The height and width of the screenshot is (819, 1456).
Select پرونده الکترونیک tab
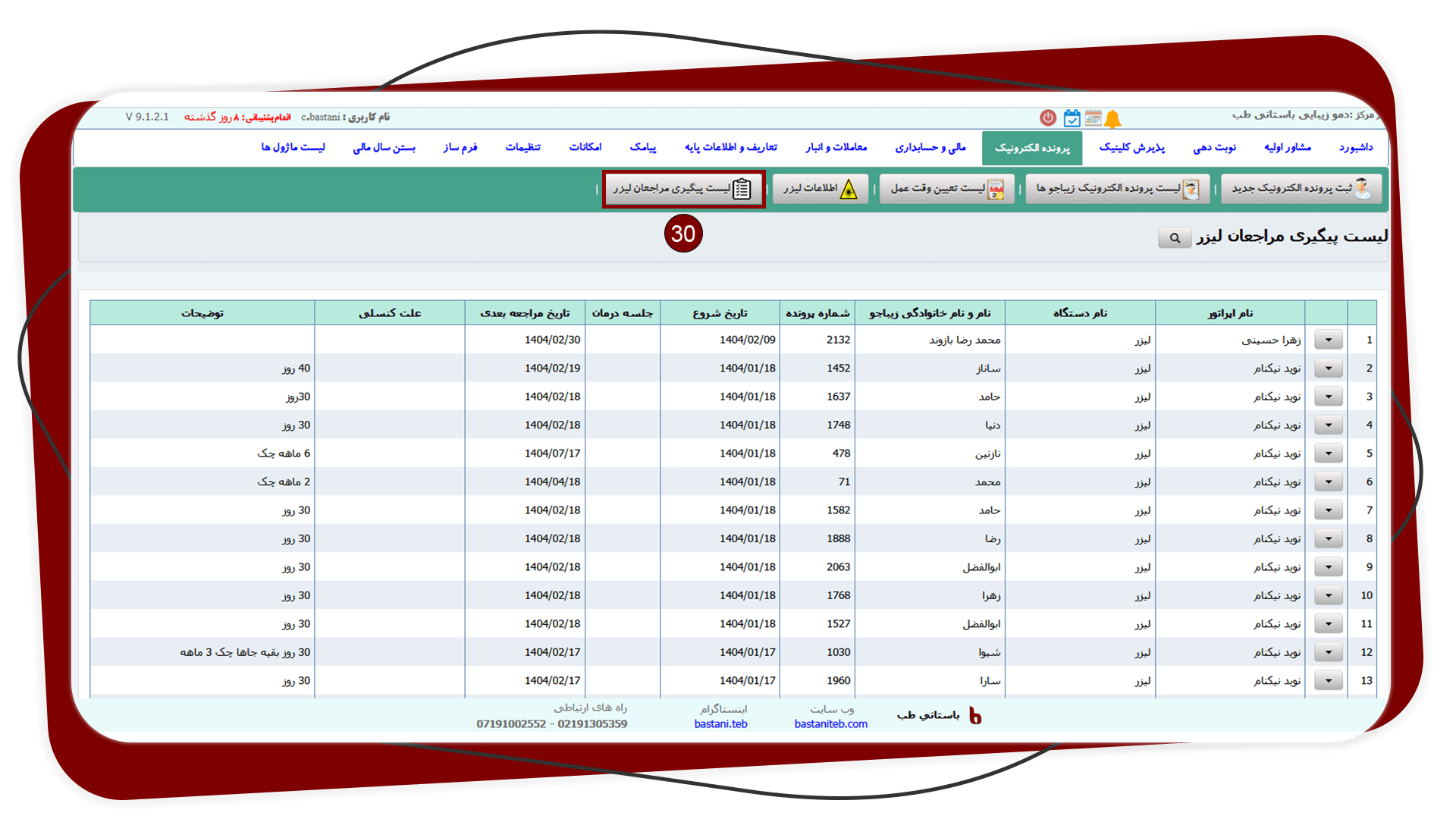pos(1032,148)
